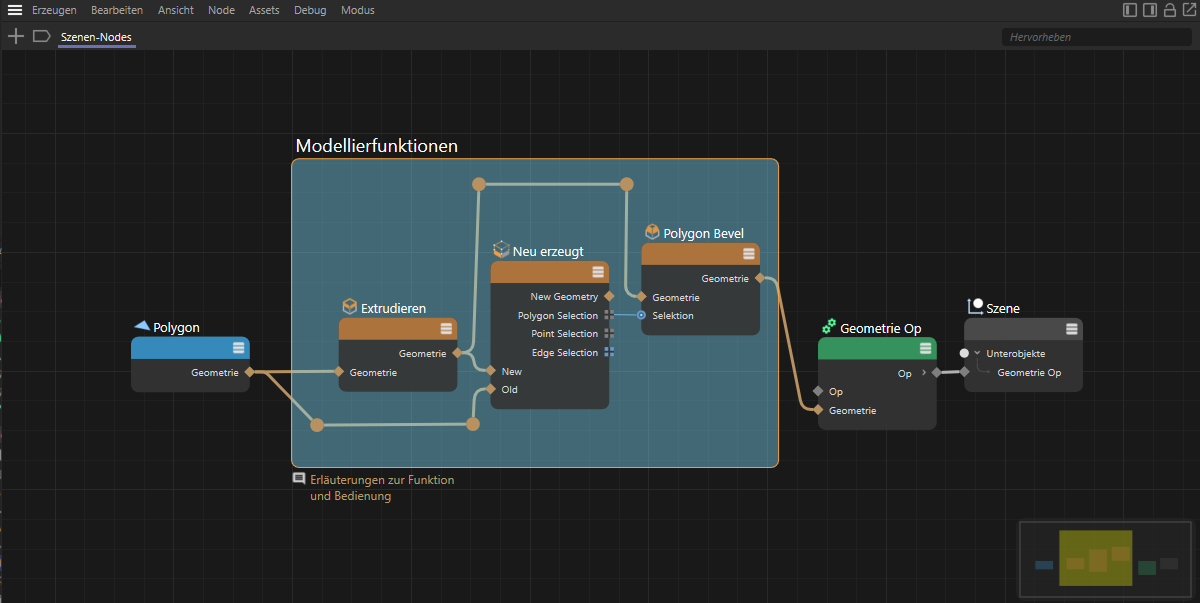The image size is (1200, 603).
Task: Click the Polygon Bevel node icon
Action: coord(652,232)
